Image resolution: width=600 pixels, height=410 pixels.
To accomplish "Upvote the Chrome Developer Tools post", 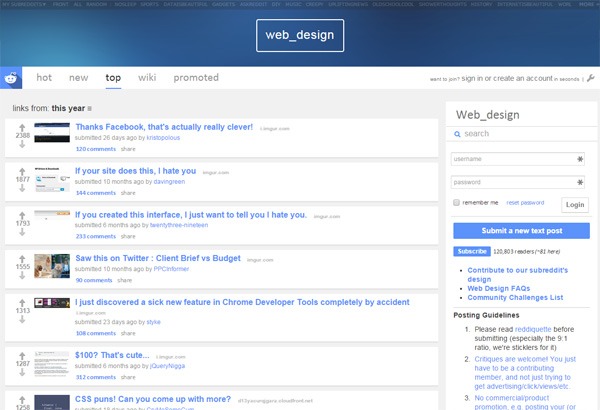I will click(22, 303).
